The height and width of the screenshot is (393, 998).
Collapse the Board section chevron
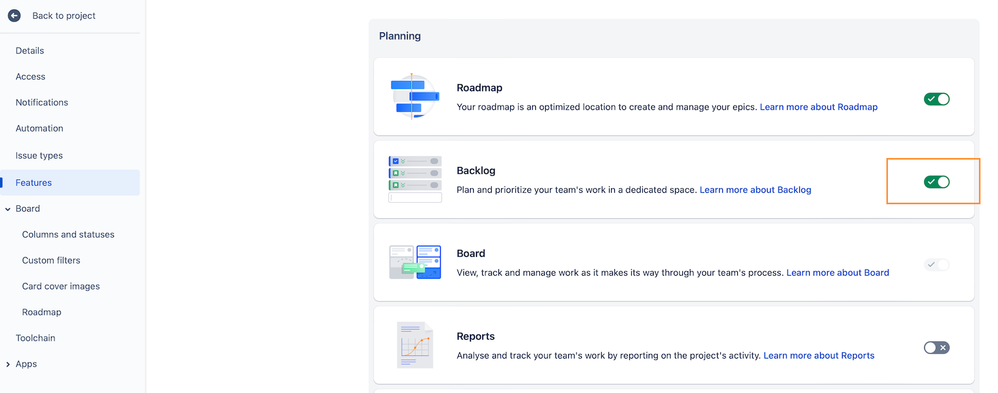click(8, 209)
